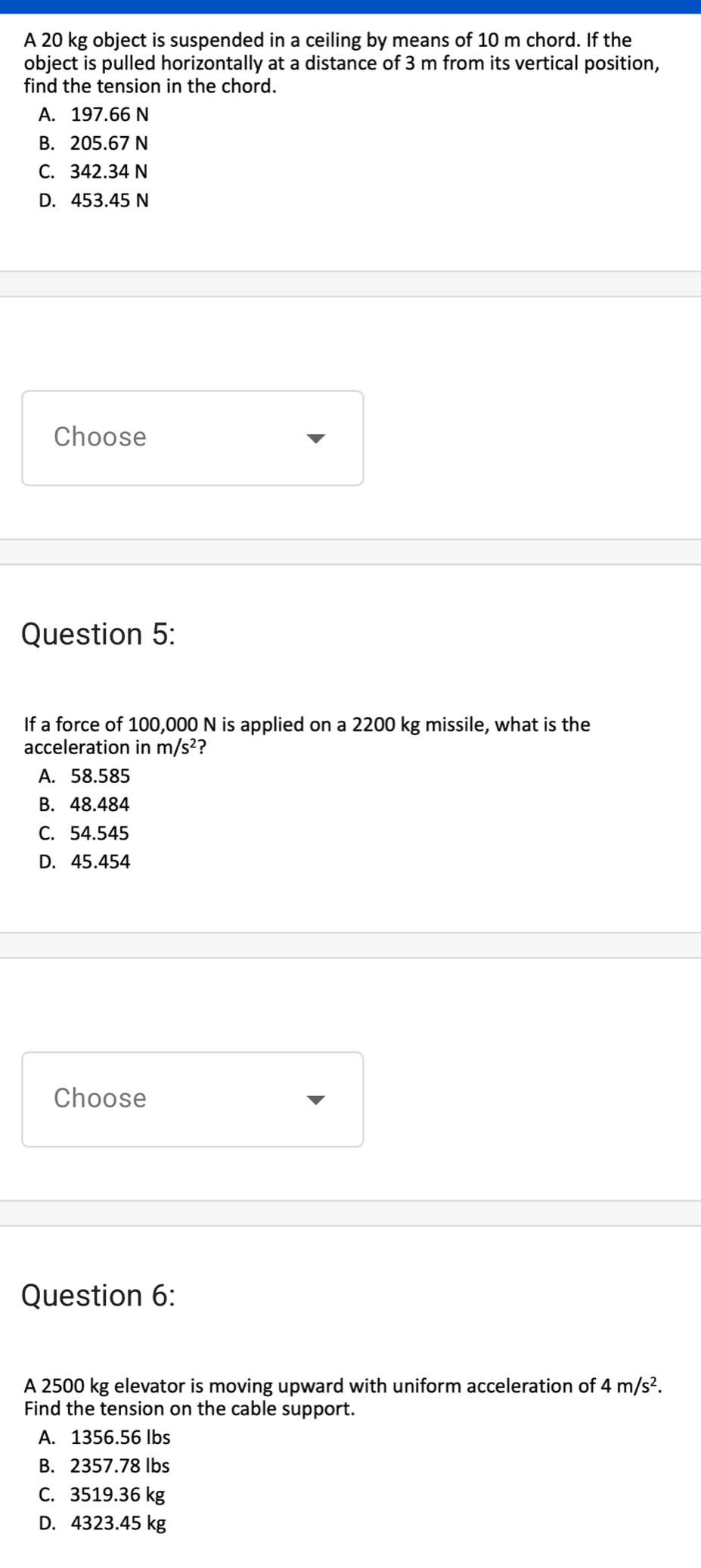Select option B. 2357.78 lbs
Screen dimensions: 701x1568
point(104,1465)
